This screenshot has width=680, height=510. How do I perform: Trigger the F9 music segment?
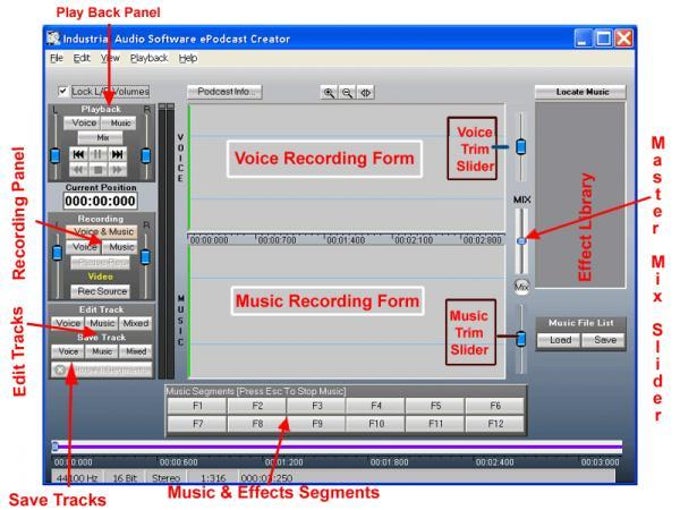tap(317, 424)
